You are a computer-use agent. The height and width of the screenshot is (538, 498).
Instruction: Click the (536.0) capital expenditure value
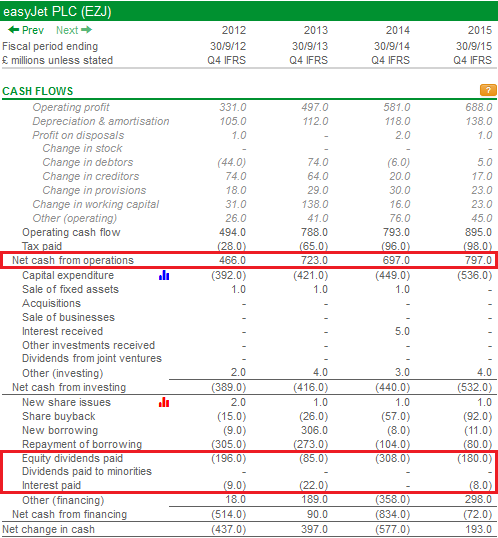pyautogui.click(x=475, y=275)
